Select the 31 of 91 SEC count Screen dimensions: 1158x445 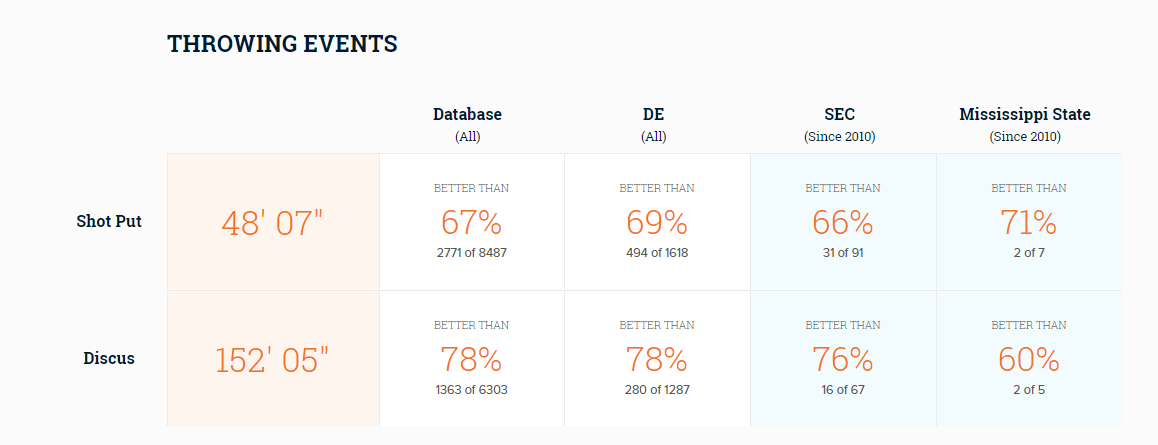click(x=843, y=253)
